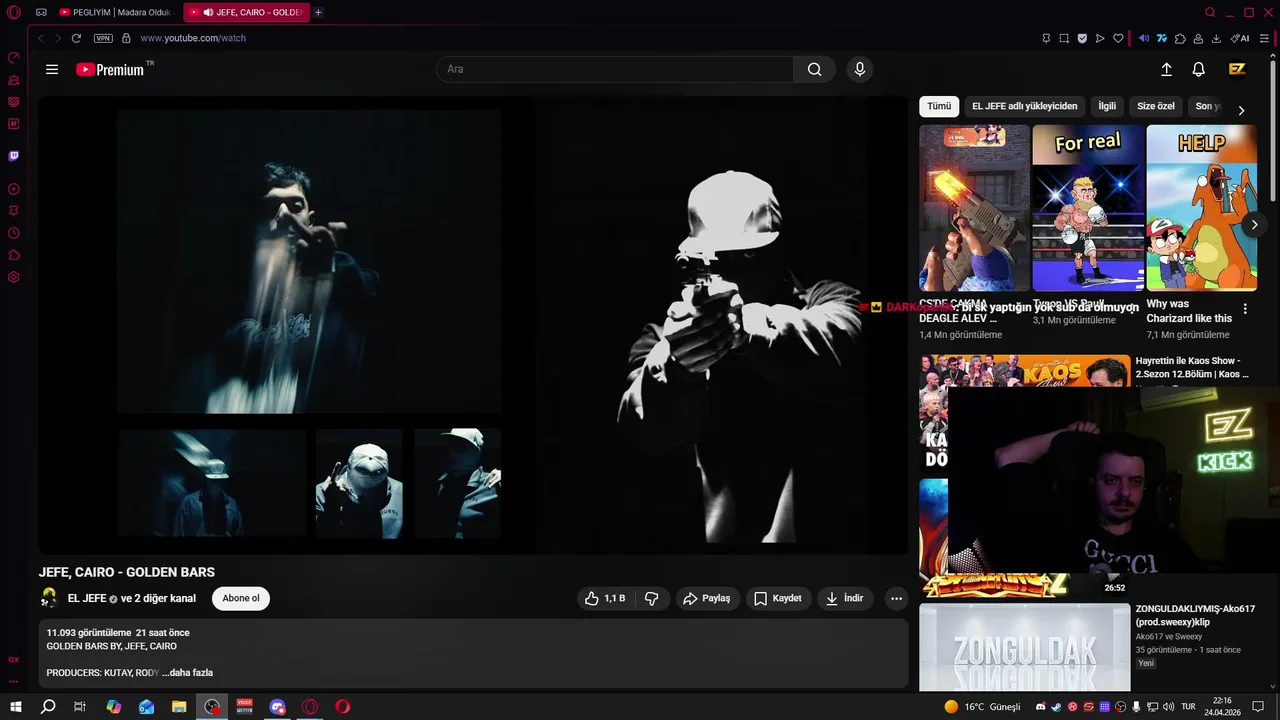Open Windows taskbar search
Image resolution: width=1280 pixels, height=720 pixels.
[48, 706]
